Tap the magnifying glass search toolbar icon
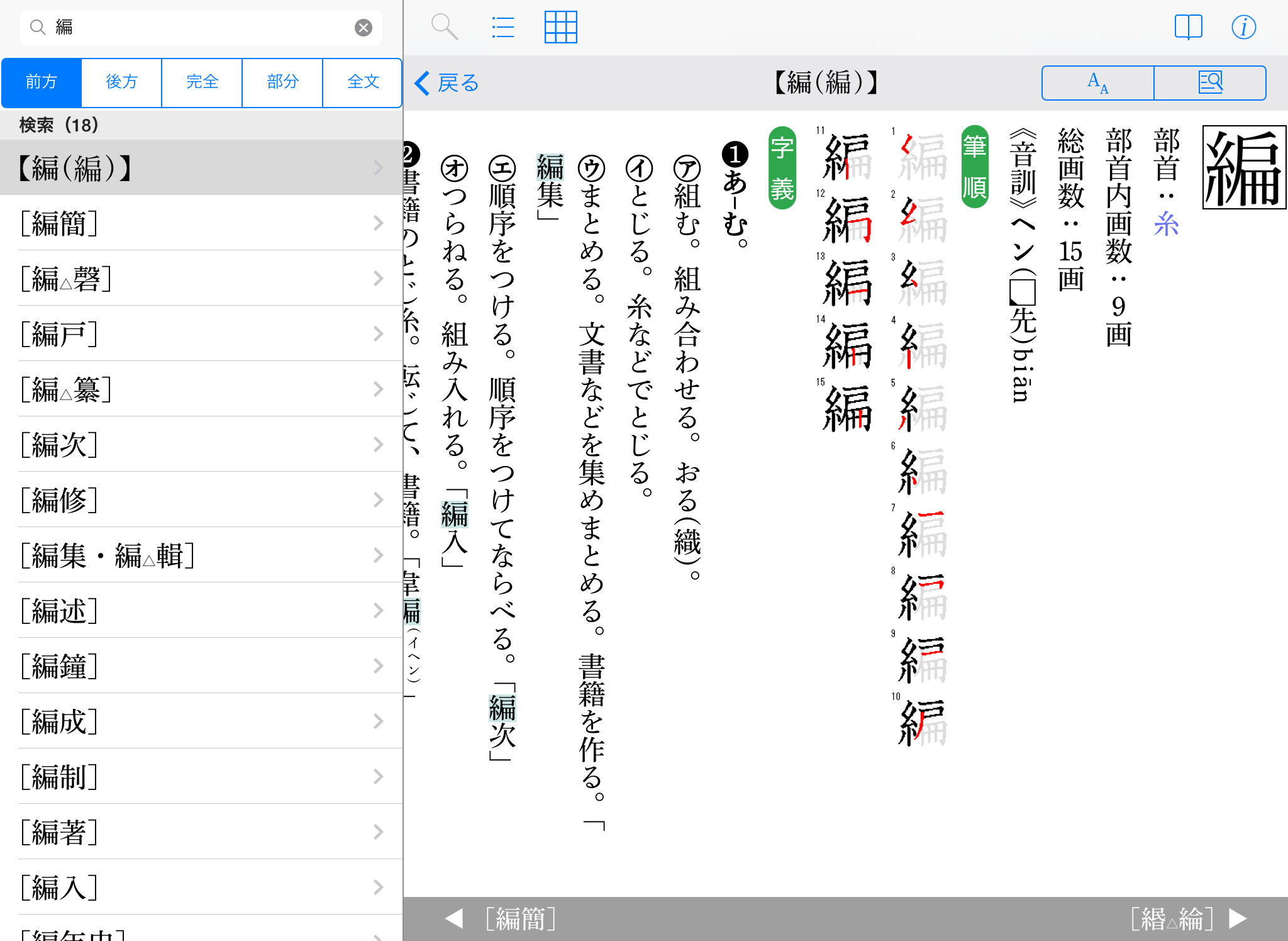The image size is (1288, 941). click(444, 27)
